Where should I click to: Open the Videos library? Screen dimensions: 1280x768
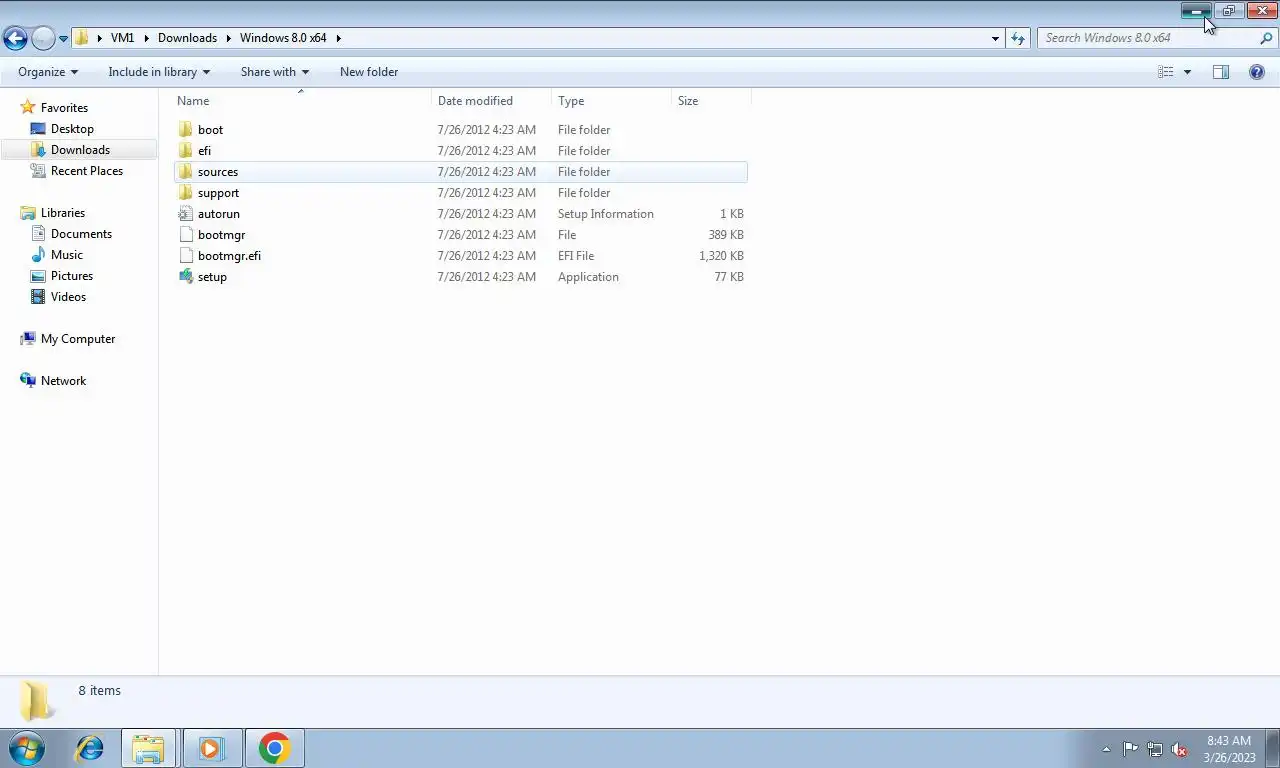coord(68,297)
